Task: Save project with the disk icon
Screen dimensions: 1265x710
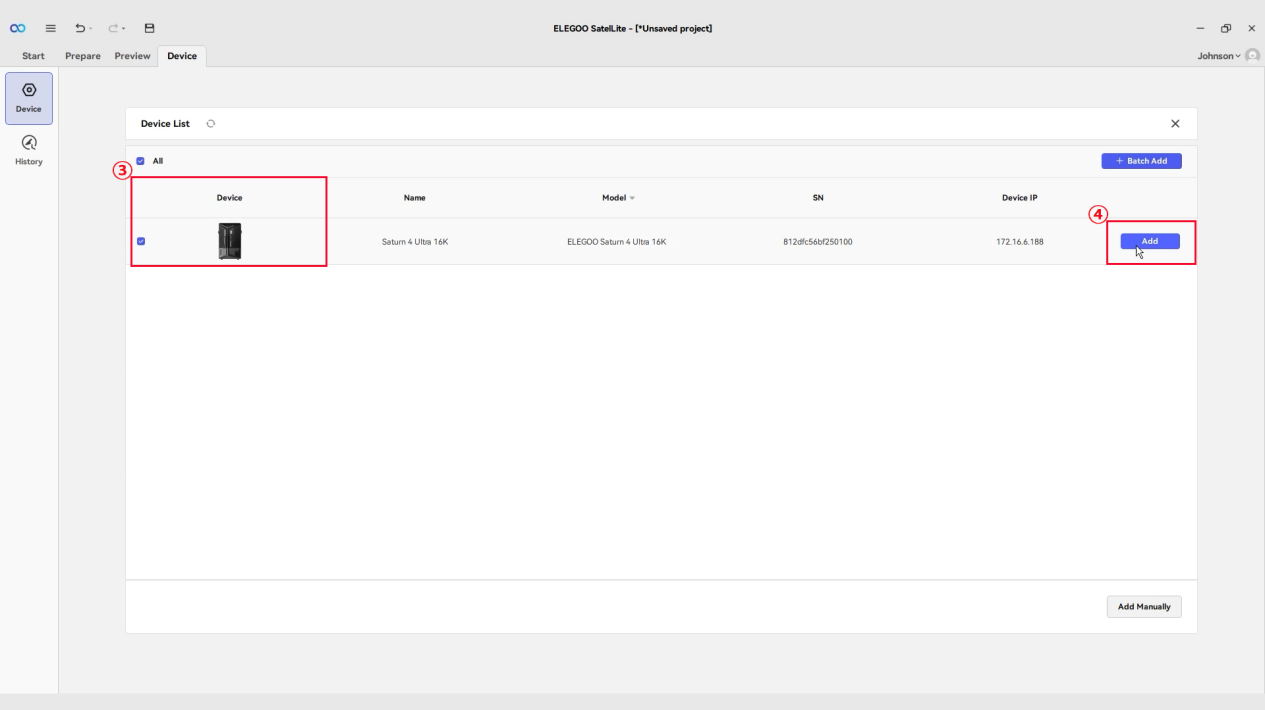Action: (149, 28)
